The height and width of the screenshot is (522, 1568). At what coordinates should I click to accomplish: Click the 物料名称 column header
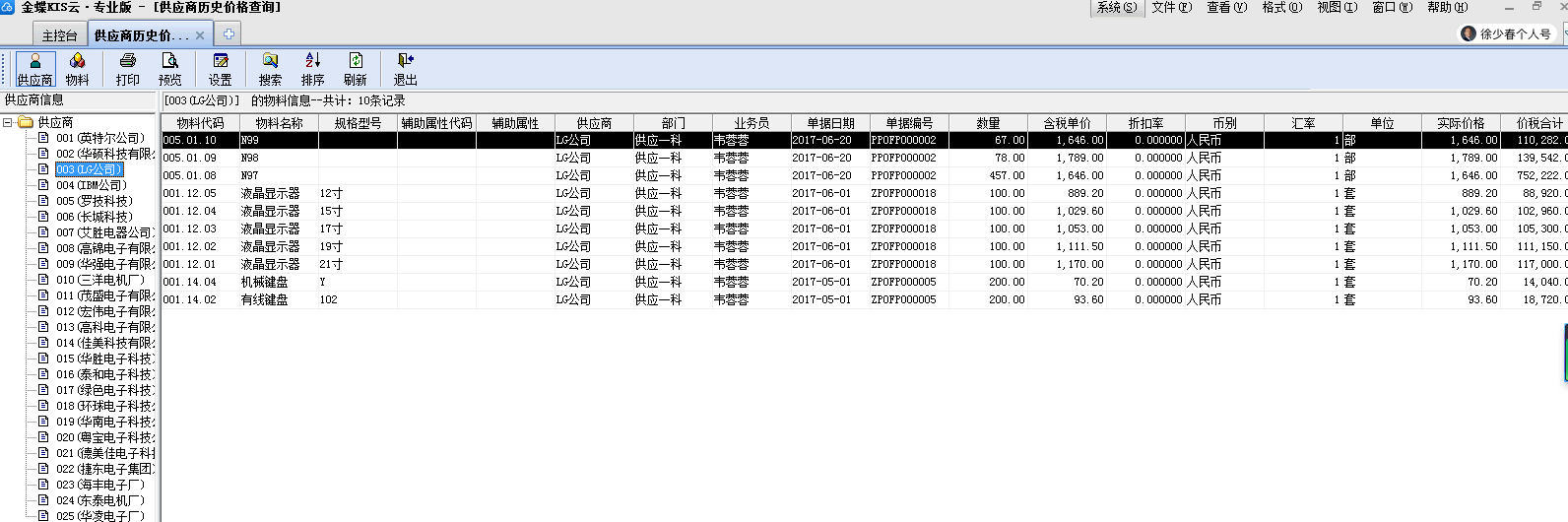[280, 123]
